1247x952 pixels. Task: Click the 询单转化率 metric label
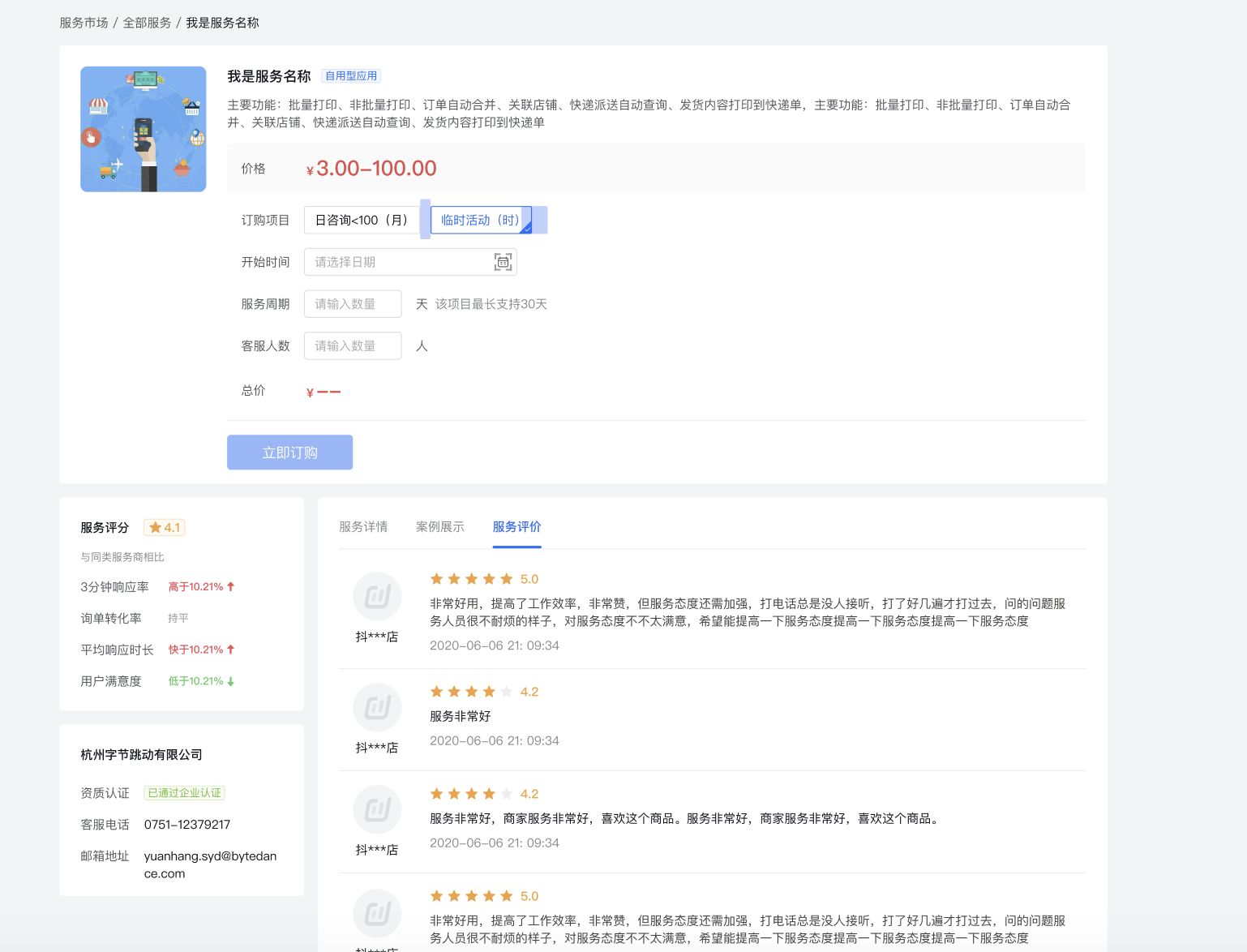(x=111, y=618)
